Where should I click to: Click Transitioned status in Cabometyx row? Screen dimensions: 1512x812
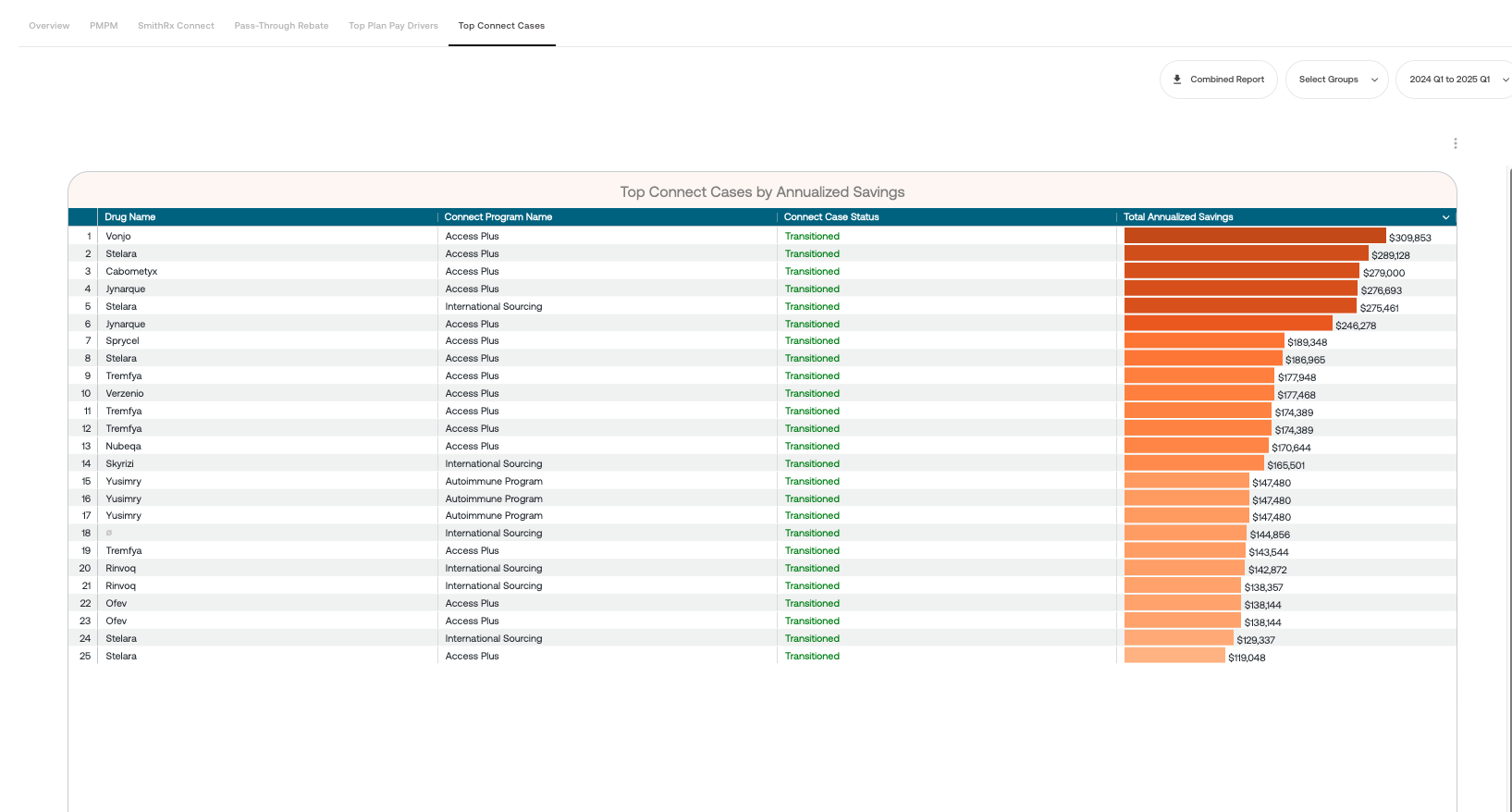coord(812,272)
